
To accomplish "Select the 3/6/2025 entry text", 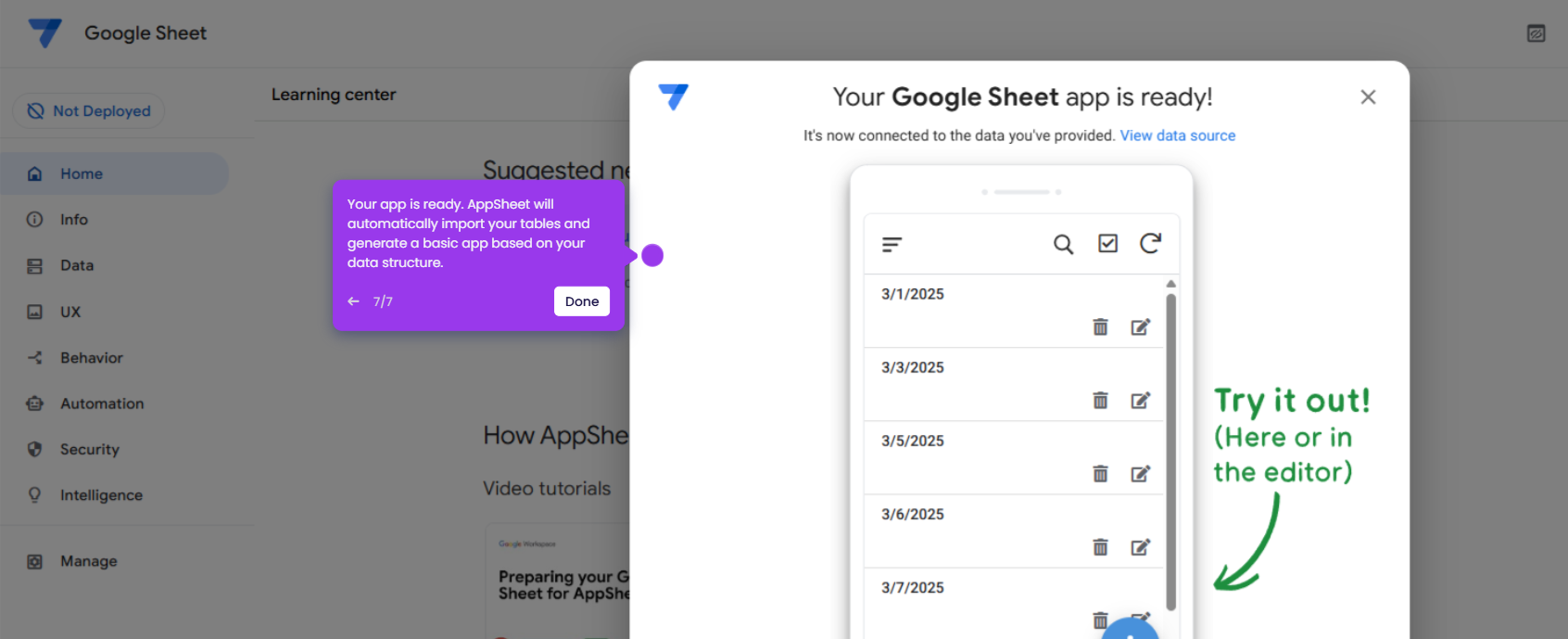I will point(913,514).
